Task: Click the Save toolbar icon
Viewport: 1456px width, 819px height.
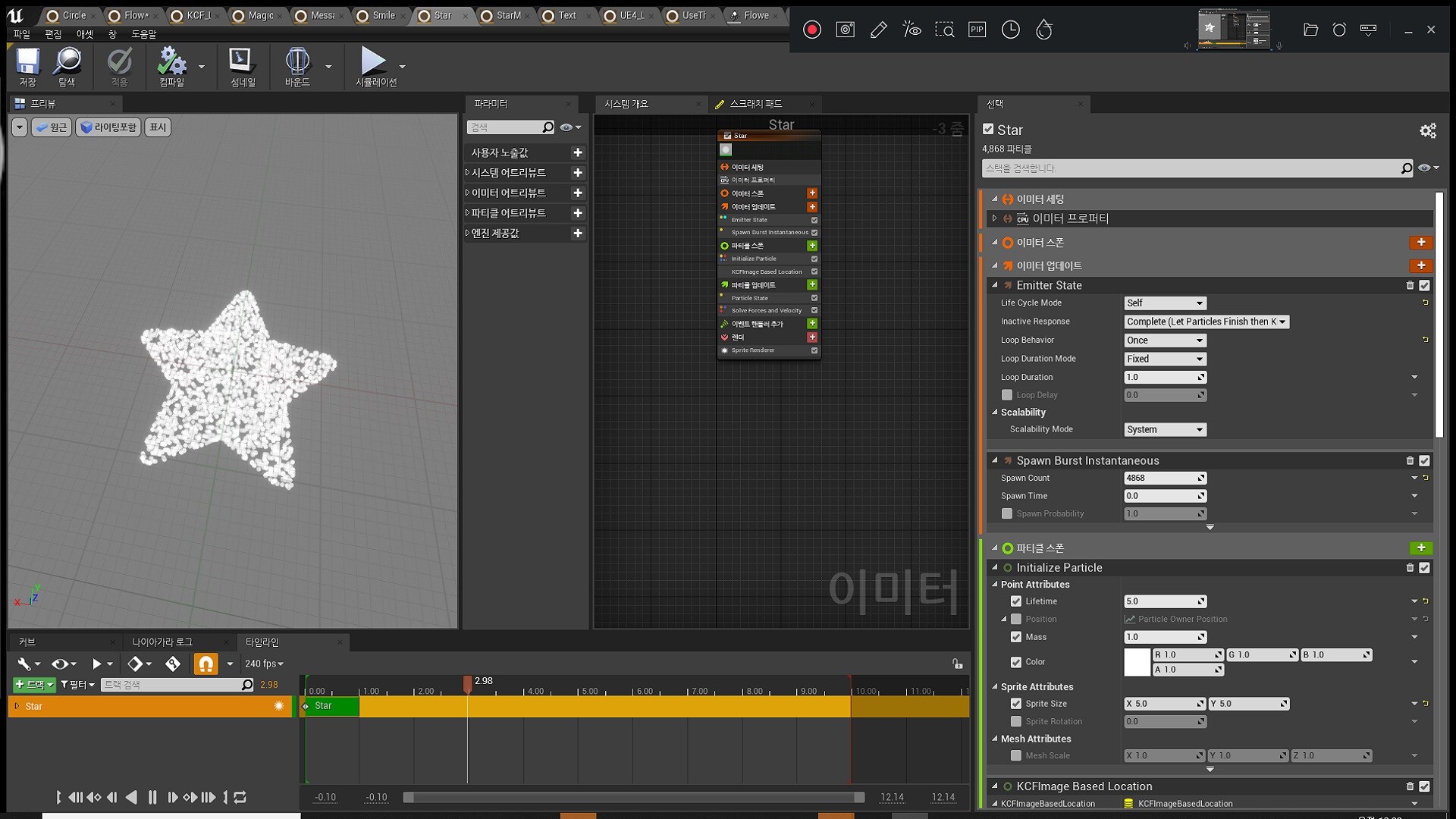Action: [x=28, y=62]
